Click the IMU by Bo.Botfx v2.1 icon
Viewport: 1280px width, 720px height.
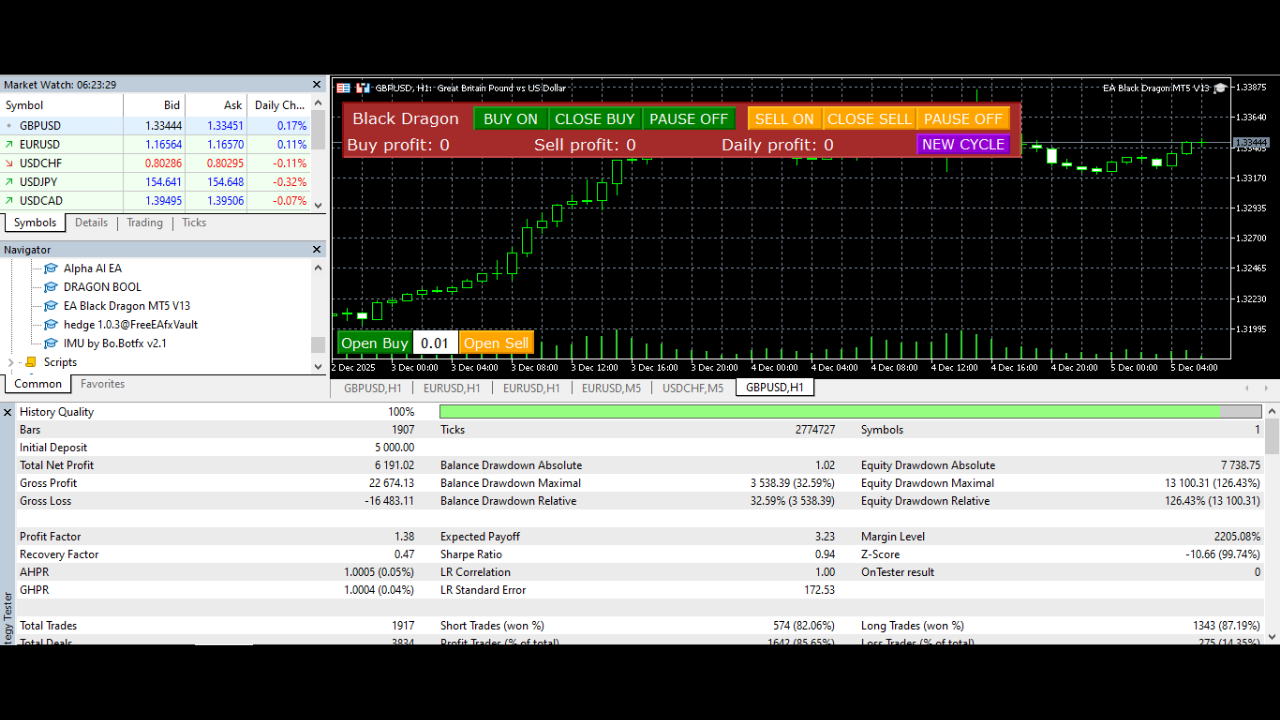click(50, 343)
